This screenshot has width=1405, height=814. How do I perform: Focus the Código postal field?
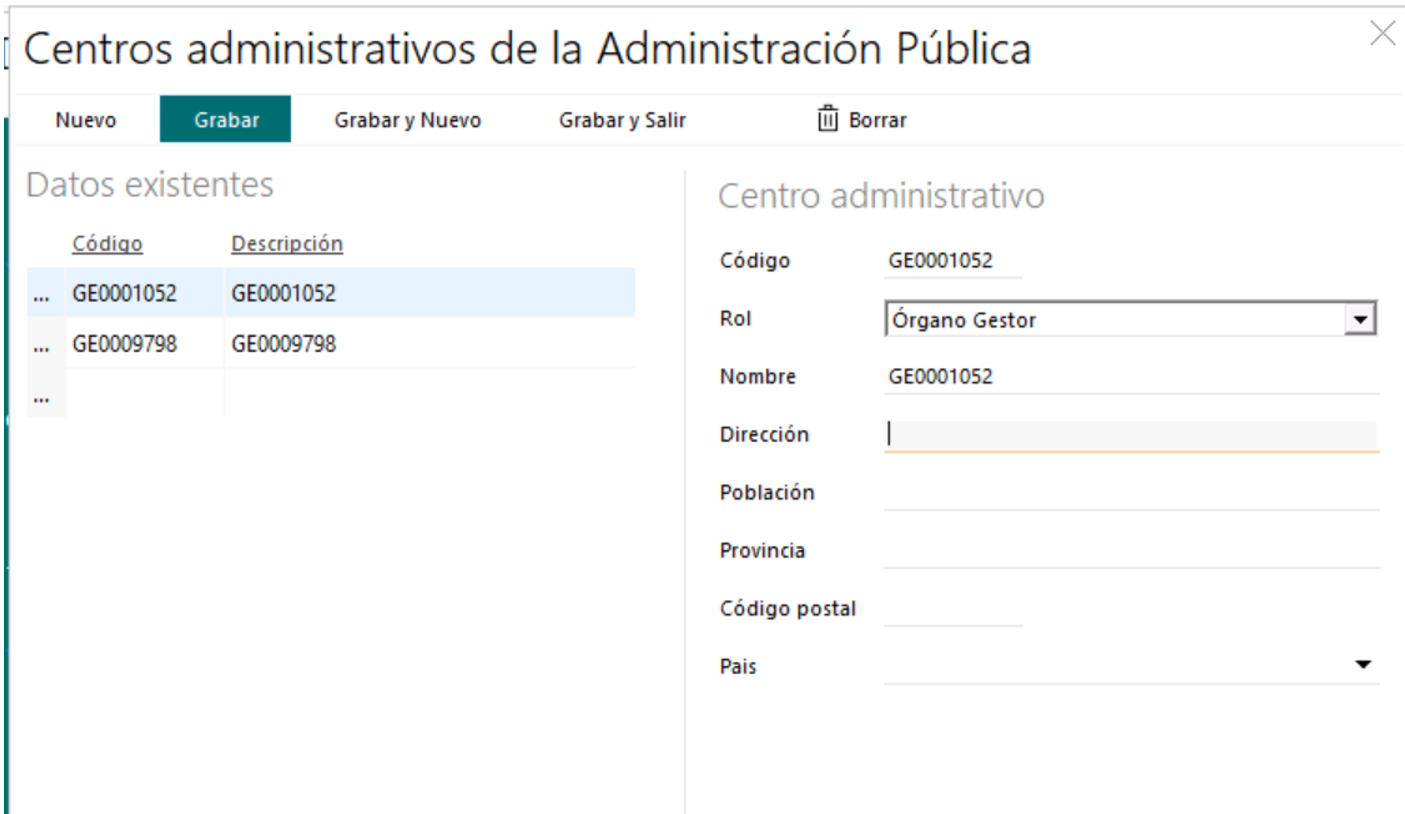click(952, 609)
